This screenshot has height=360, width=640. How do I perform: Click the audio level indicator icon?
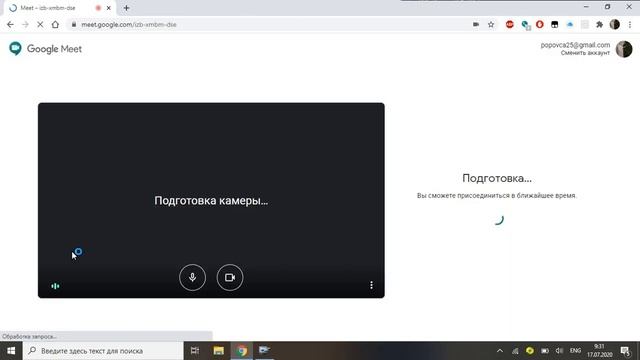[x=56, y=286]
